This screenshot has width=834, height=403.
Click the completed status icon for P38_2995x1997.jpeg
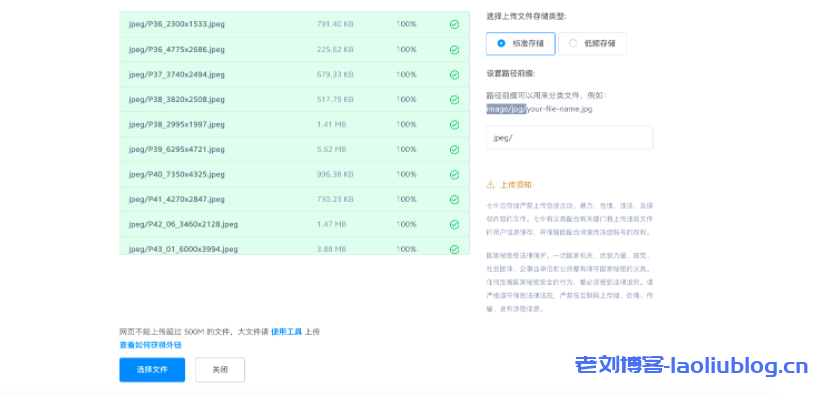pos(454,124)
